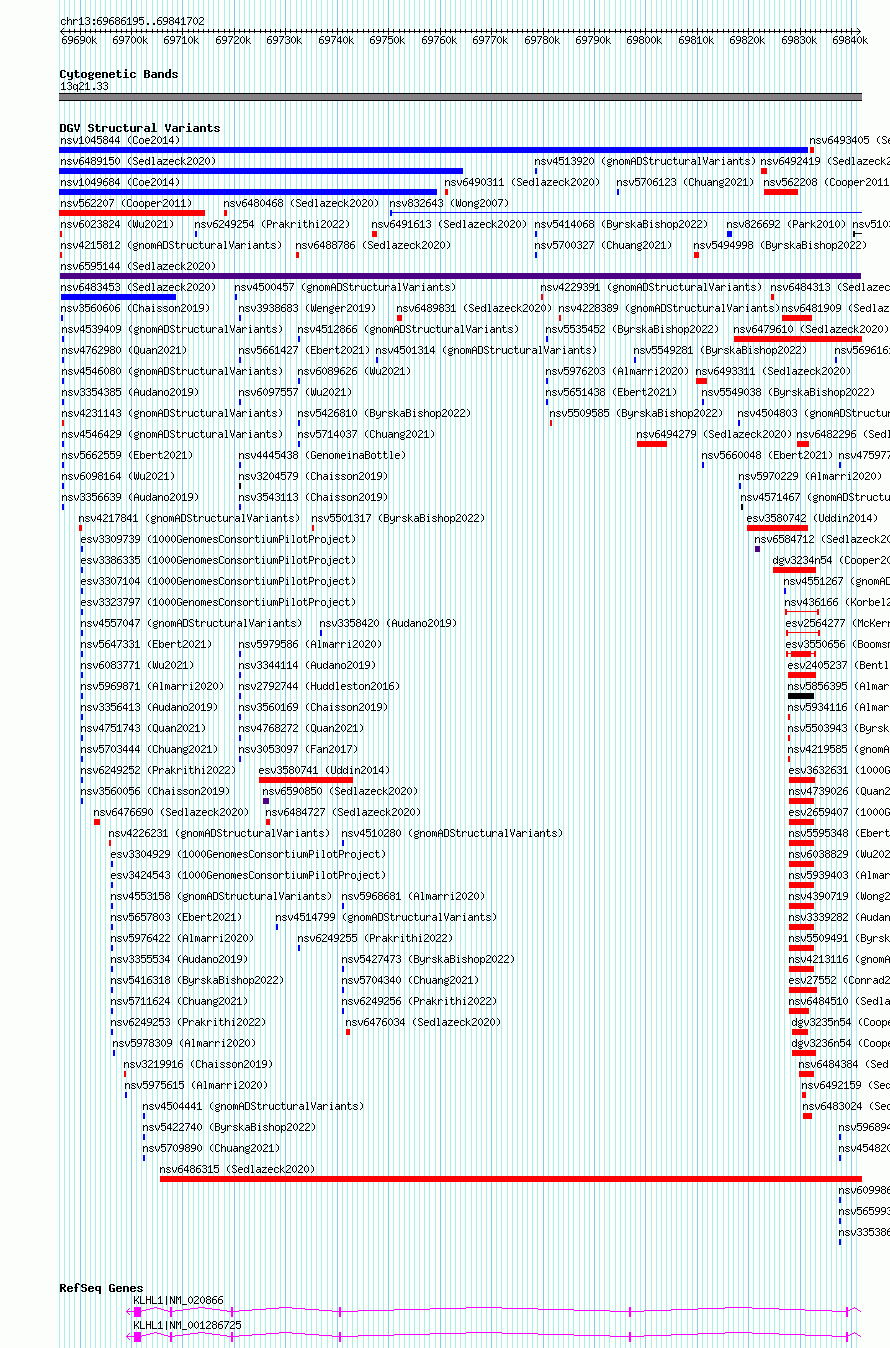Viewport: 890px width, 1348px height.
Task: Open variant nsv6249254 (Prakrithi2022) label
Action: tap(272, 224)
